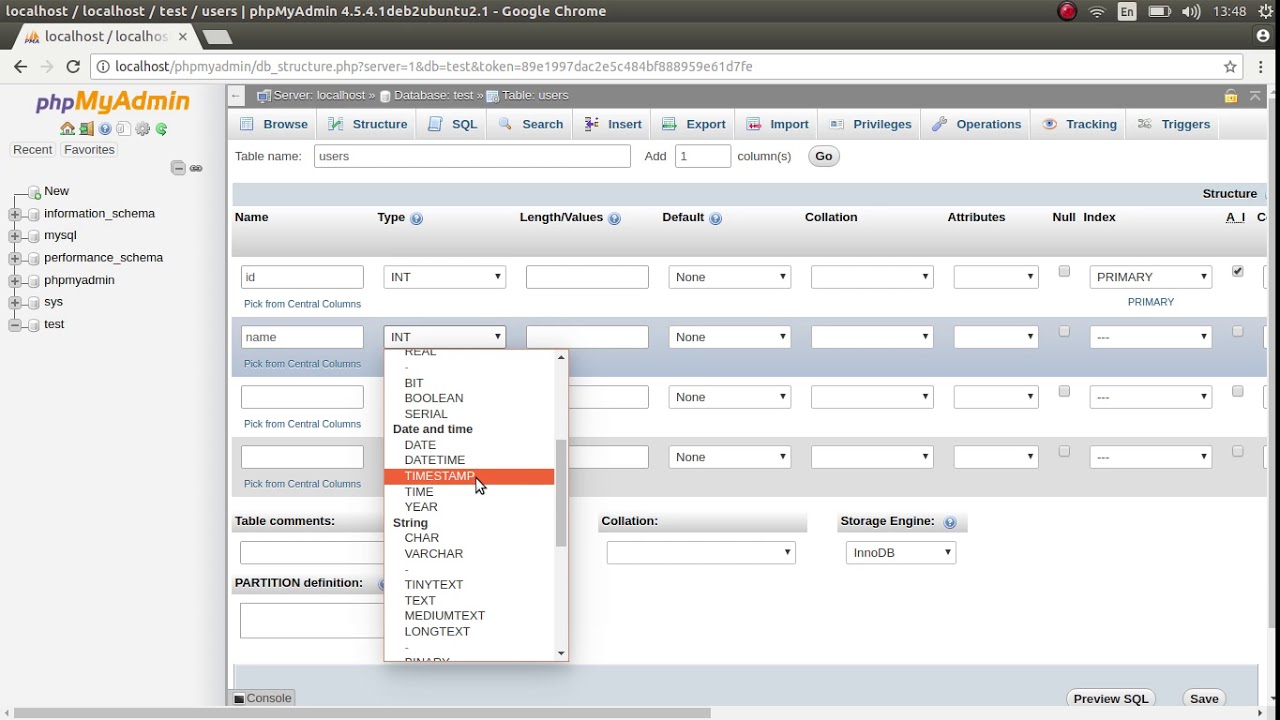1280x720 pixels.
Task: Open the SQL tab
Action: (453, 124)
